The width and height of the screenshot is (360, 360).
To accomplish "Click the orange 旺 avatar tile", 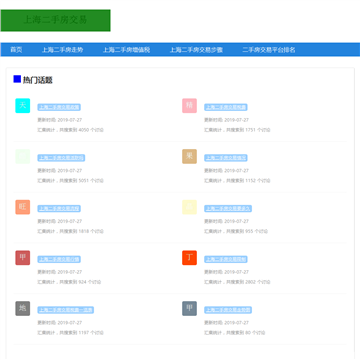I will click(23, 207).
